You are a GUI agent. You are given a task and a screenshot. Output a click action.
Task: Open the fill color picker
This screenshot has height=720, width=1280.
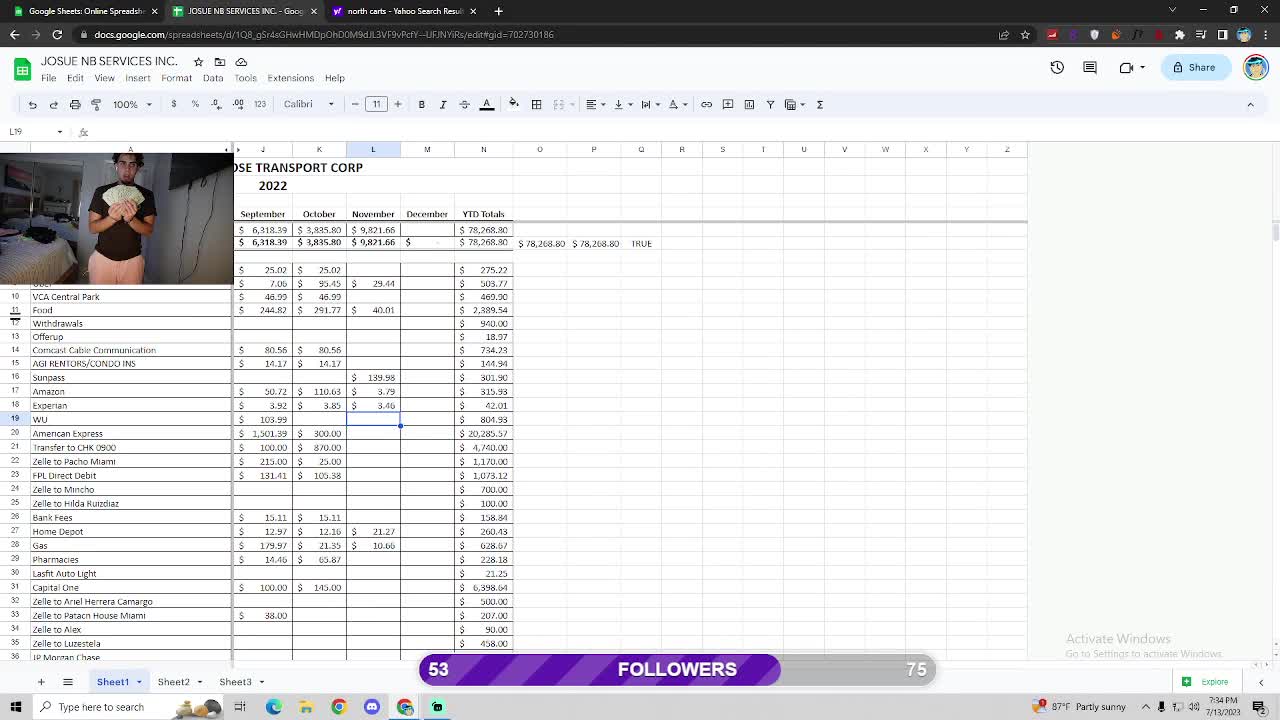514,104
